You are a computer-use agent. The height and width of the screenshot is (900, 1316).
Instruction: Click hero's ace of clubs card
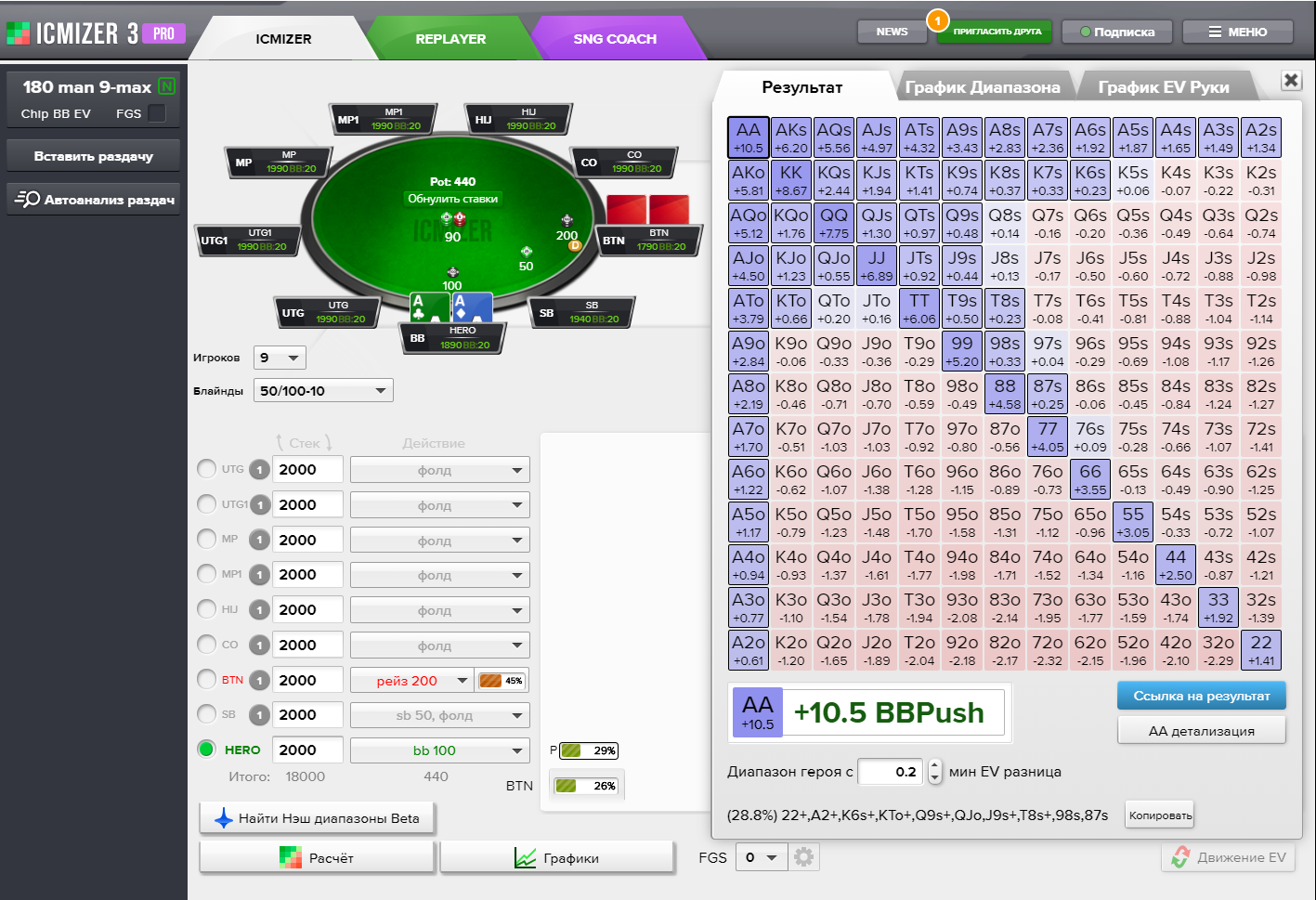pyautogui.click(x=429, y=308)
